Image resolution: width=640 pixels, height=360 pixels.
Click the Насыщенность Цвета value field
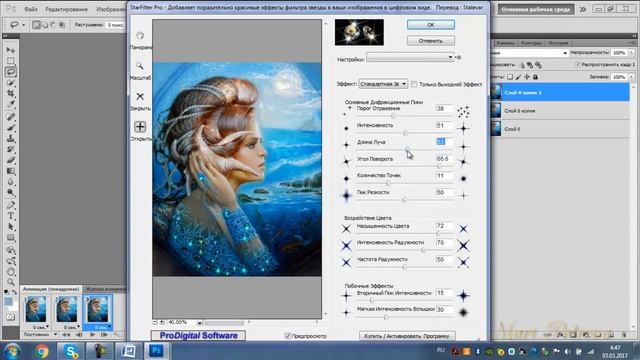pyautogui.click(x=444, y=226)
